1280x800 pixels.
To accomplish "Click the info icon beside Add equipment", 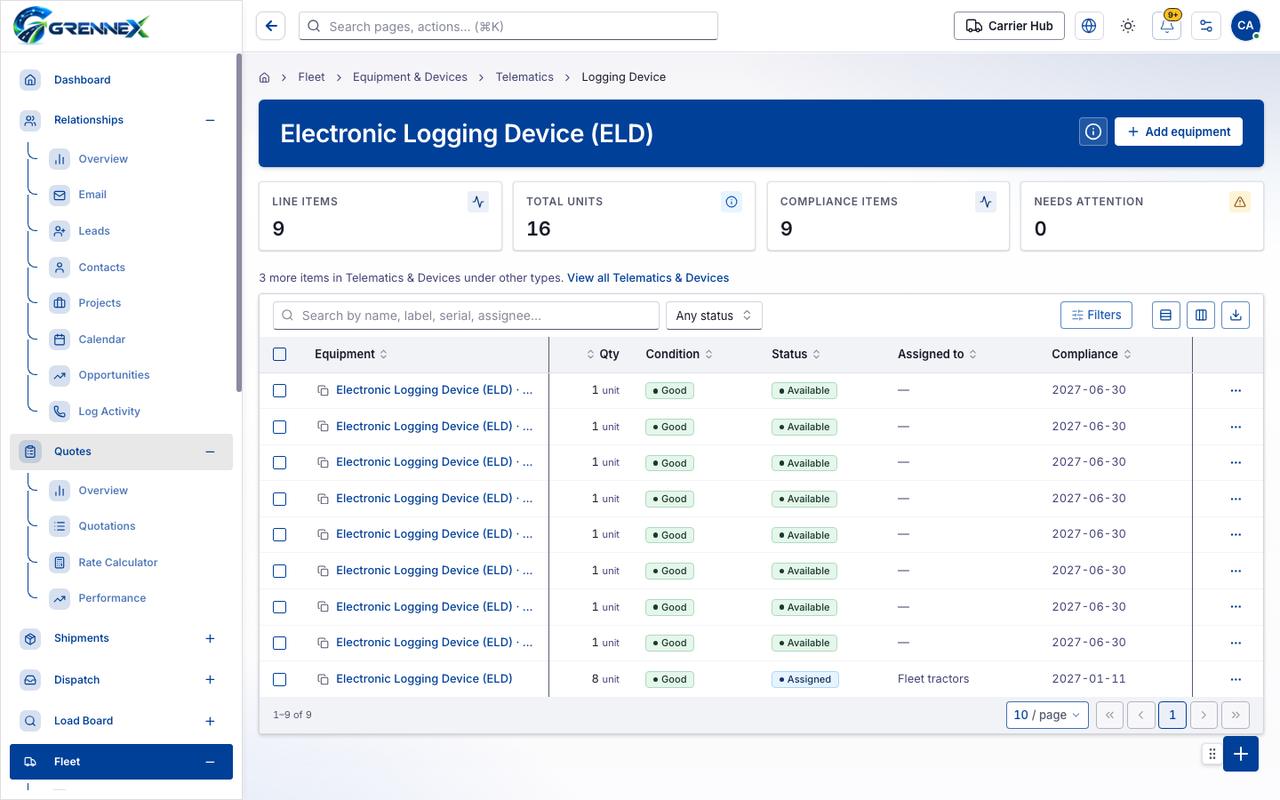I will tap(1093, 131).
